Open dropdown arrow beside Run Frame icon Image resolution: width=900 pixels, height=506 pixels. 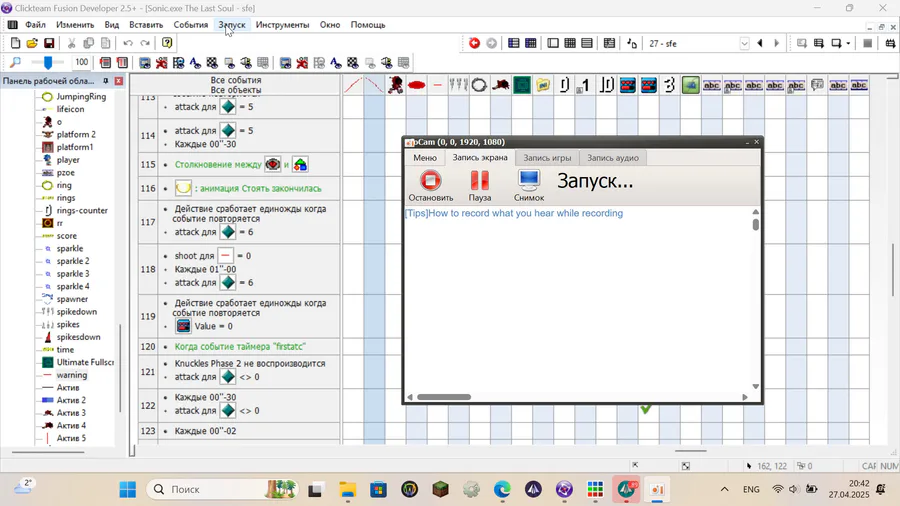pos(848,43)
